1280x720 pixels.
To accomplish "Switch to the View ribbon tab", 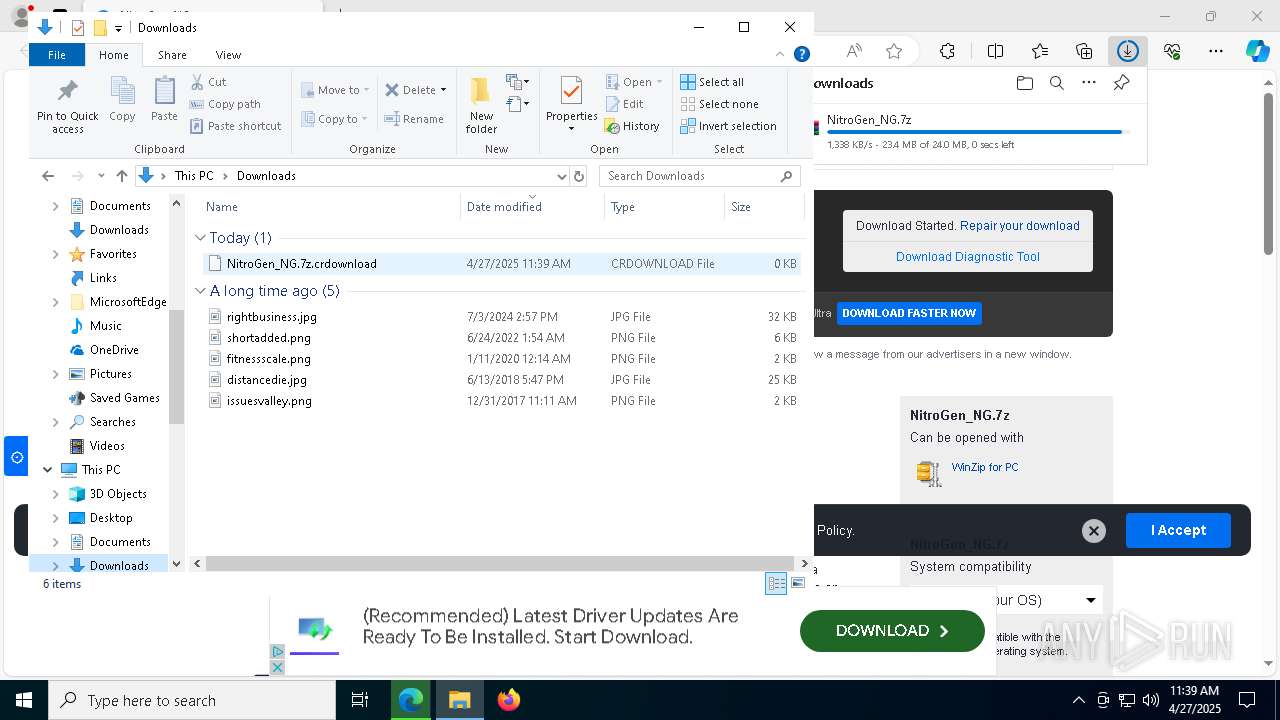I will (228, 55).
